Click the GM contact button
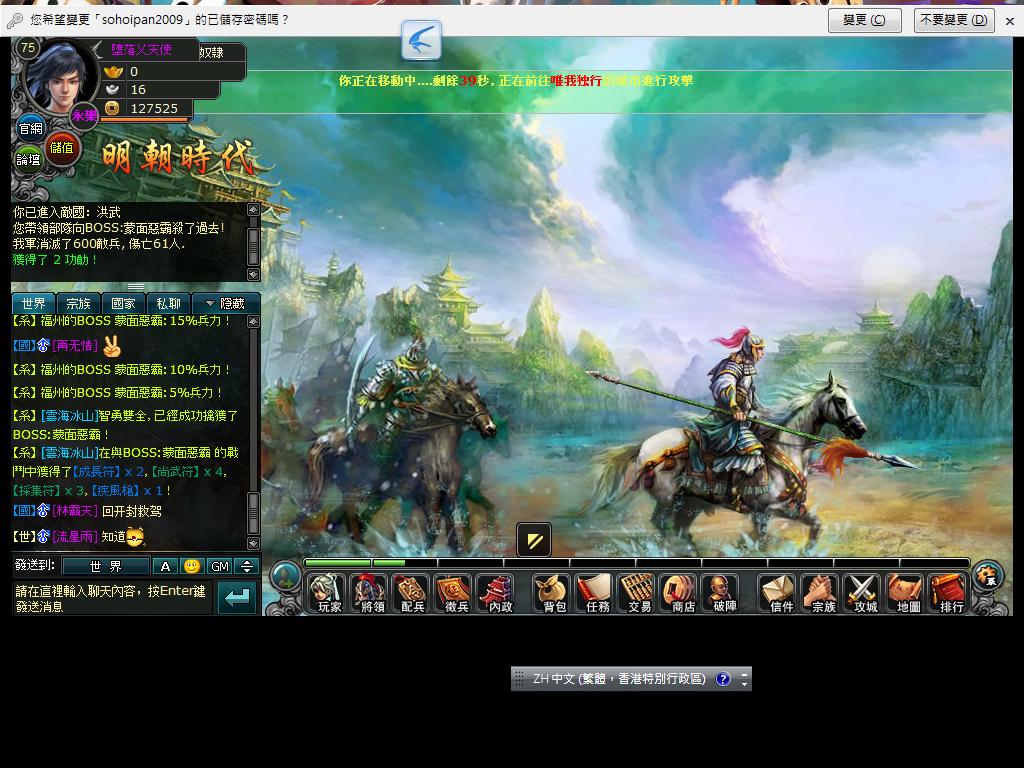The height and width of the screenshot is (768, 1024). (220, 566)
